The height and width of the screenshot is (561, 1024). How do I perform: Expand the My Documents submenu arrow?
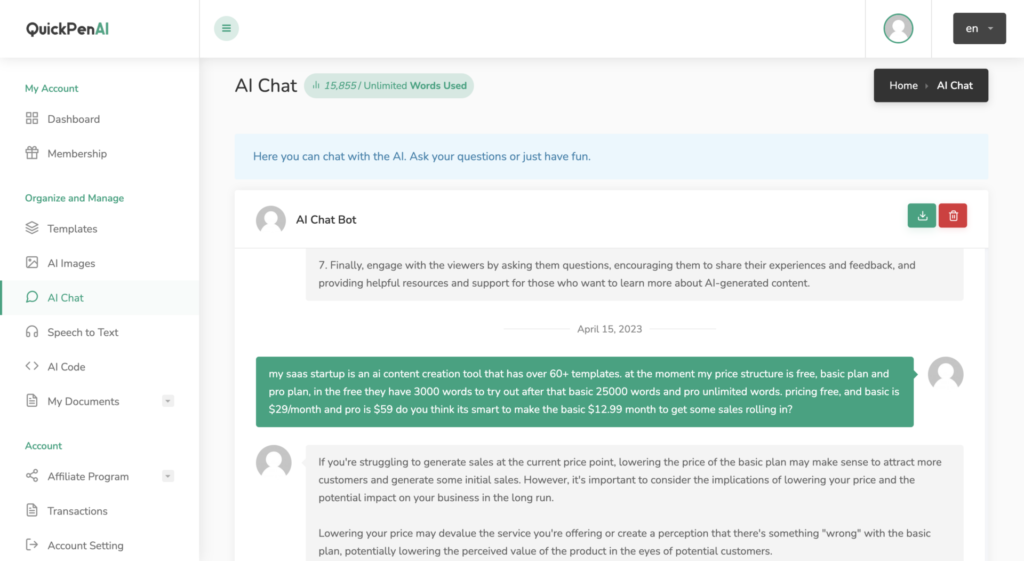coord(168,401)
